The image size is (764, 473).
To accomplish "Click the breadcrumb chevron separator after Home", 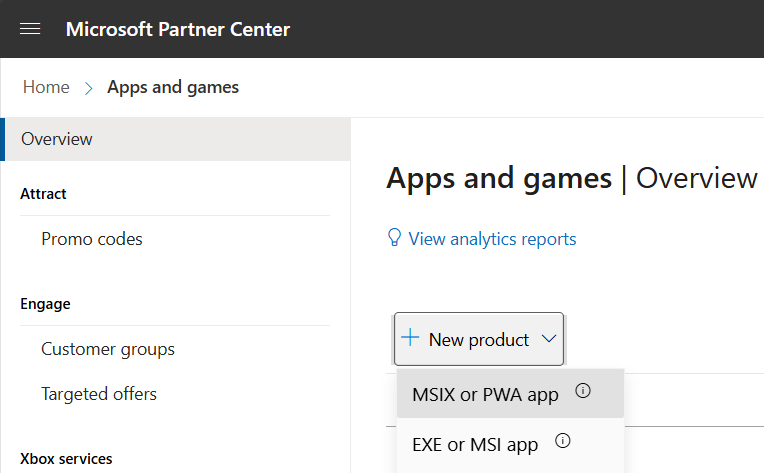I will point(89,88).
